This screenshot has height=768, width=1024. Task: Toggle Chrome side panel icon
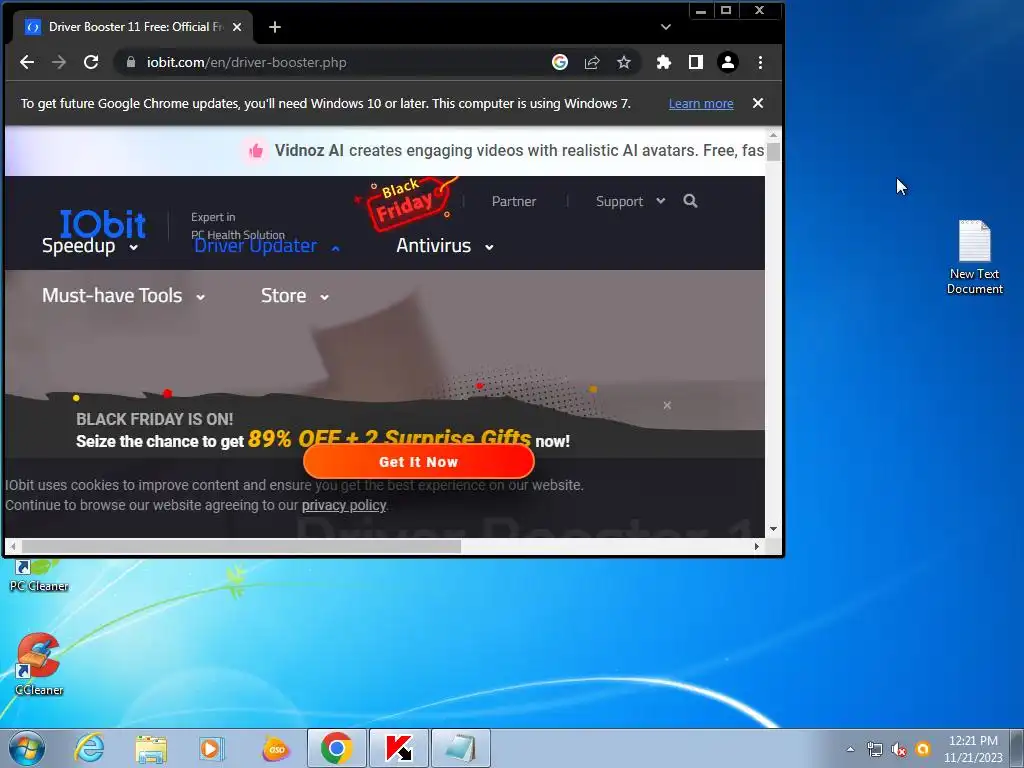696,62
